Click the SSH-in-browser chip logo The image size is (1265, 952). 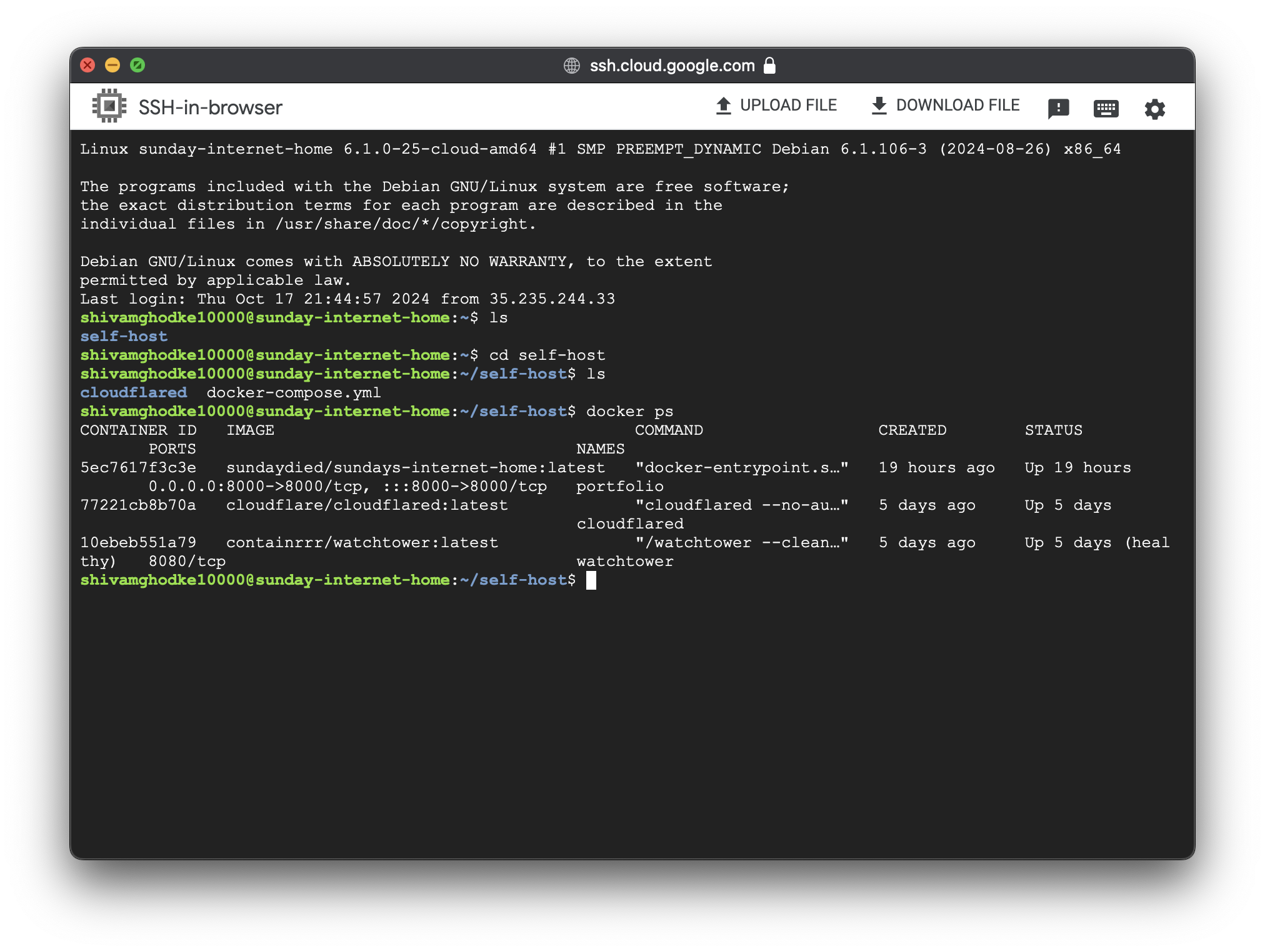tap(109, 106)
